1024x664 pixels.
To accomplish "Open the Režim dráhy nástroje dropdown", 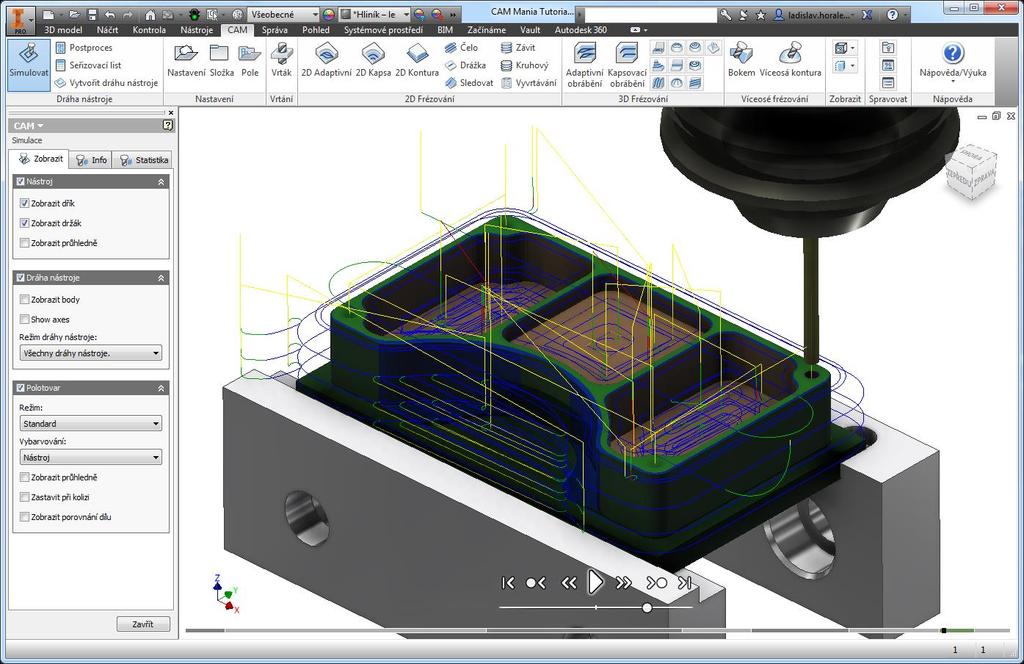I will coord(91,353).
